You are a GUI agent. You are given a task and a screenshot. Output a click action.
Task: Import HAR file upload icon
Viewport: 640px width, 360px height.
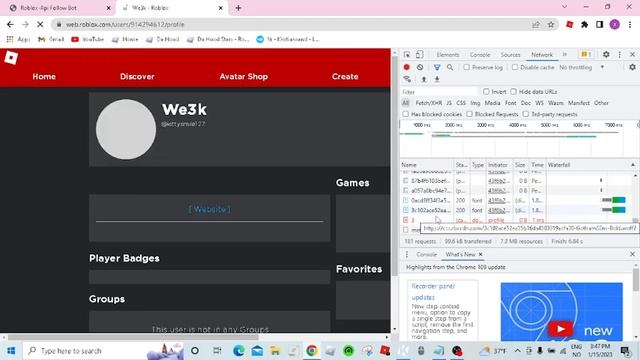[x=424, y=79]
